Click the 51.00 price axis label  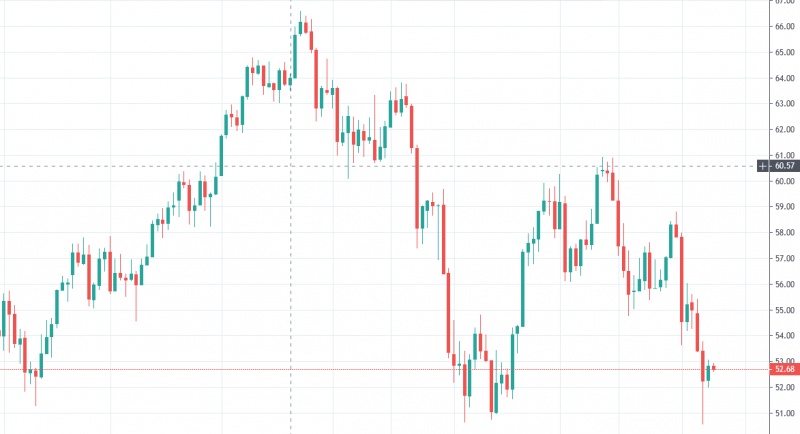tap(783, 413)
